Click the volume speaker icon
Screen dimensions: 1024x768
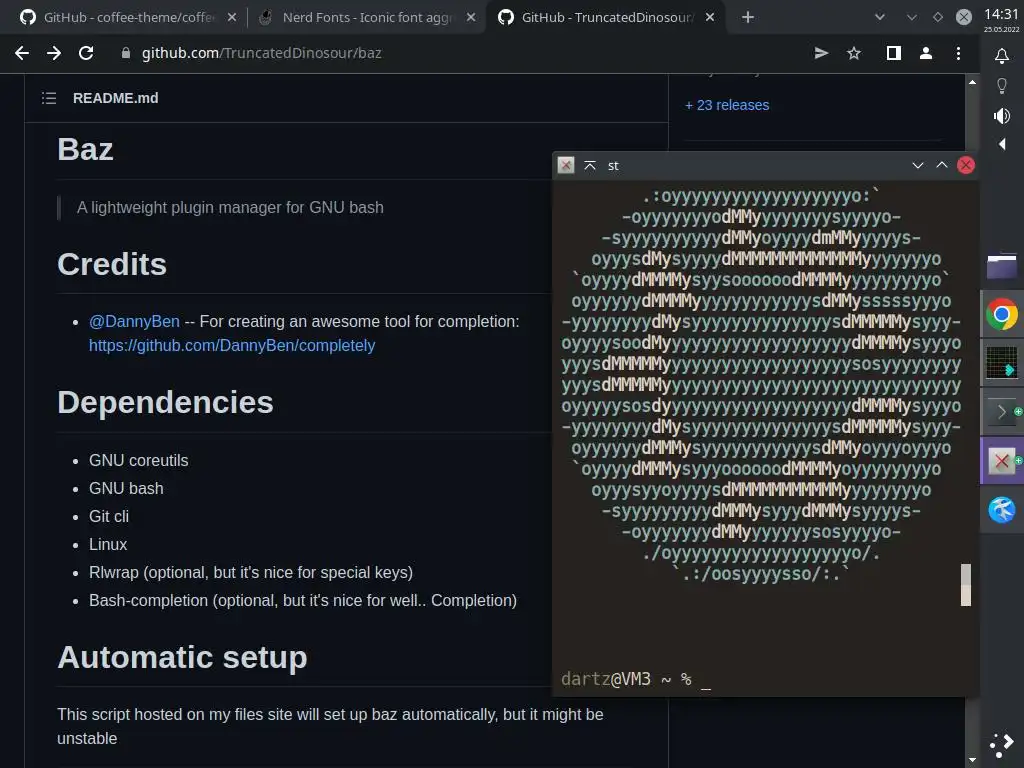click(1002, 116)
